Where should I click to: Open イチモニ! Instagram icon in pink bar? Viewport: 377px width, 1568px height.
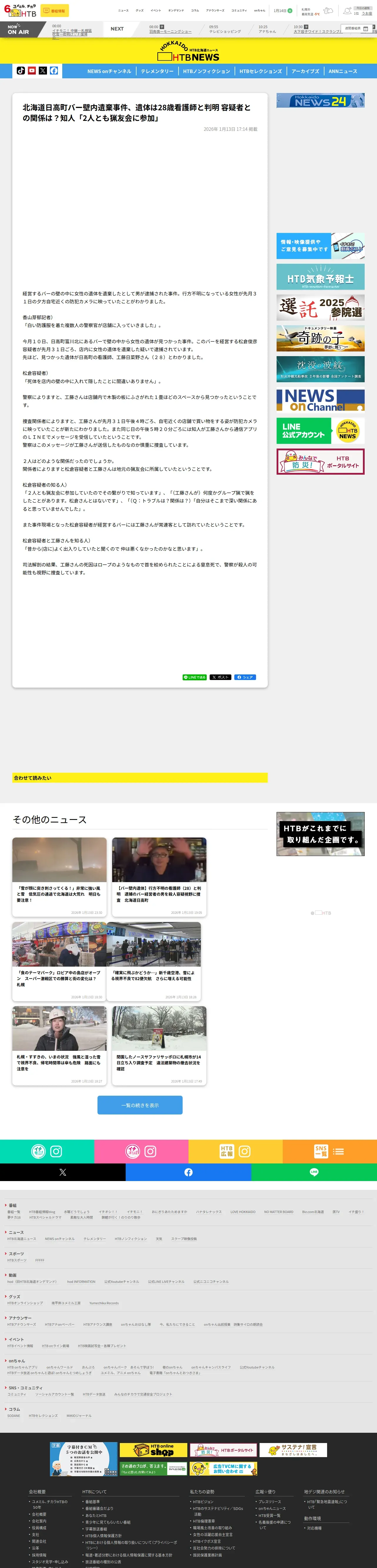pos(150,1152)
